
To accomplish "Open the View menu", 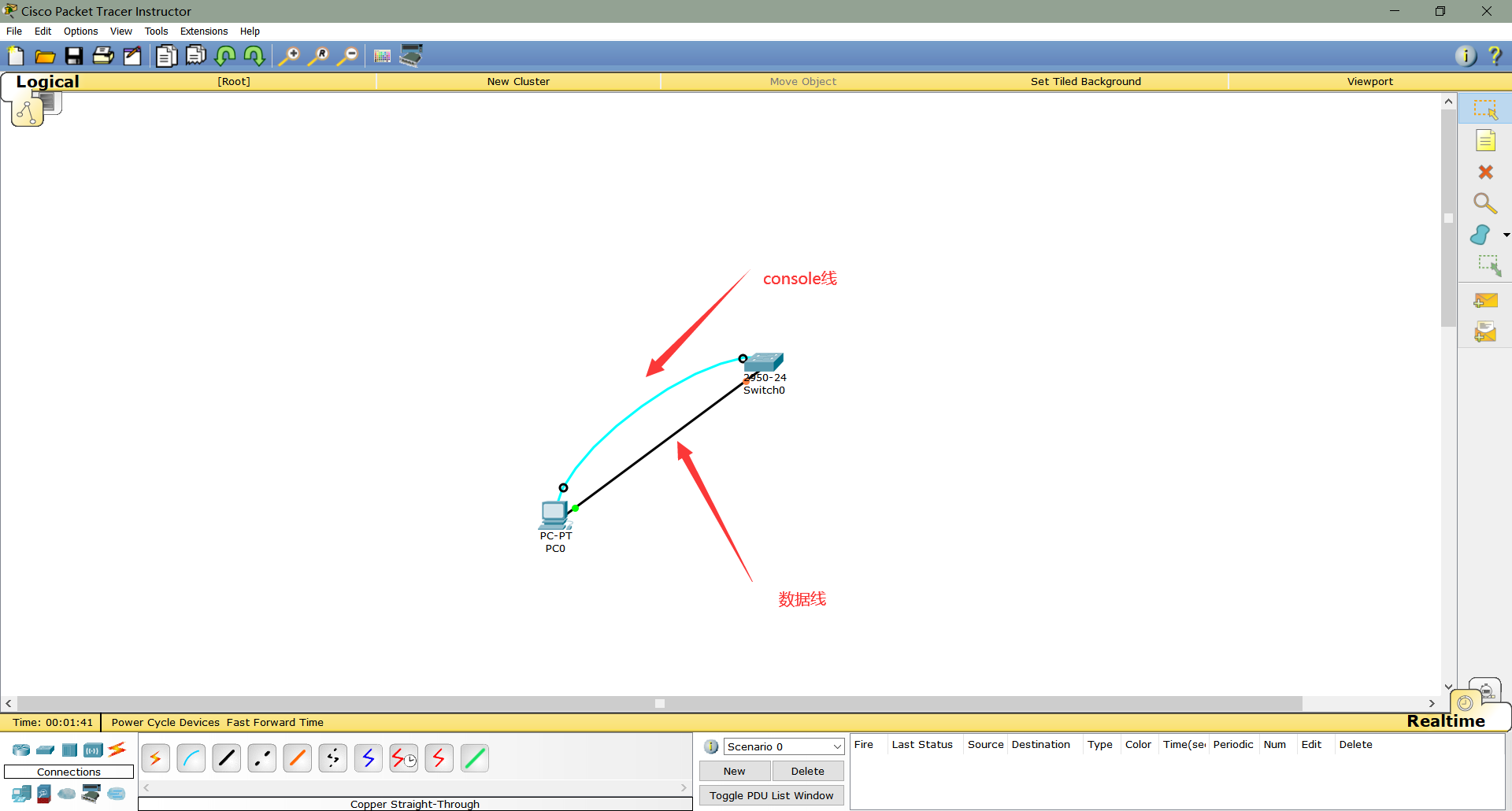I will point(121,31).
